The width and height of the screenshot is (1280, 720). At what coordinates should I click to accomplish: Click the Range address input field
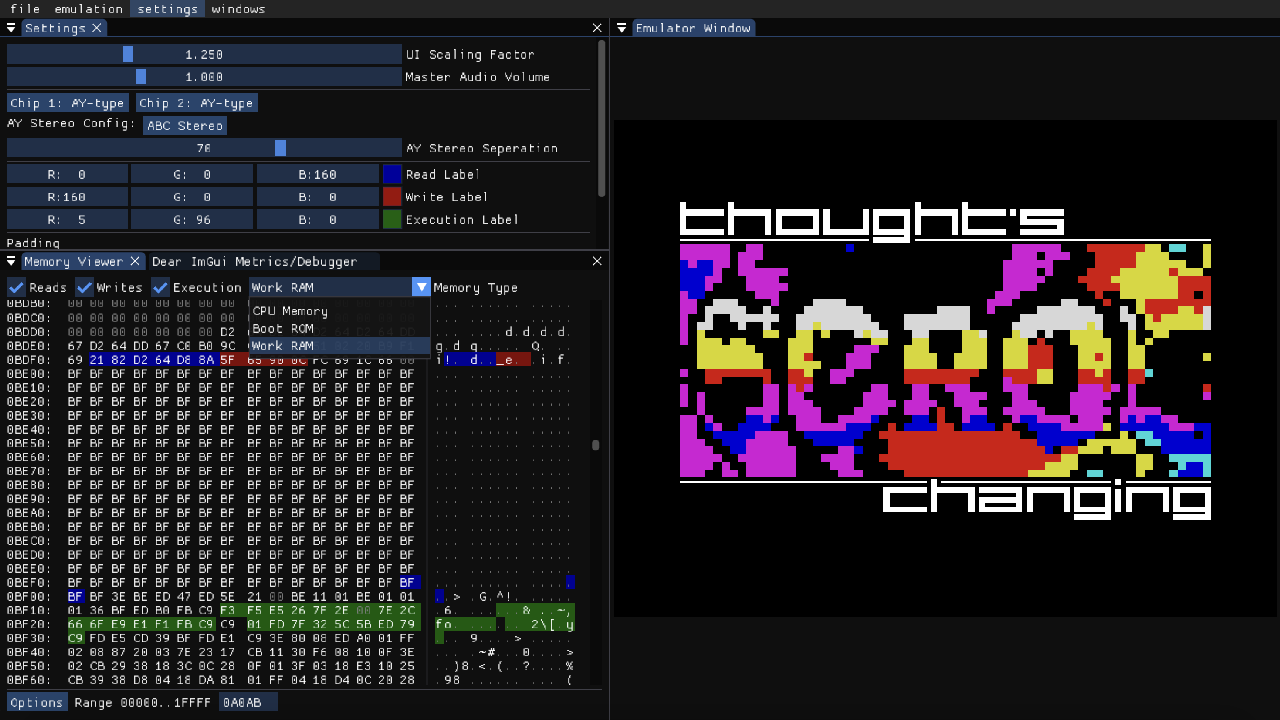247,701
